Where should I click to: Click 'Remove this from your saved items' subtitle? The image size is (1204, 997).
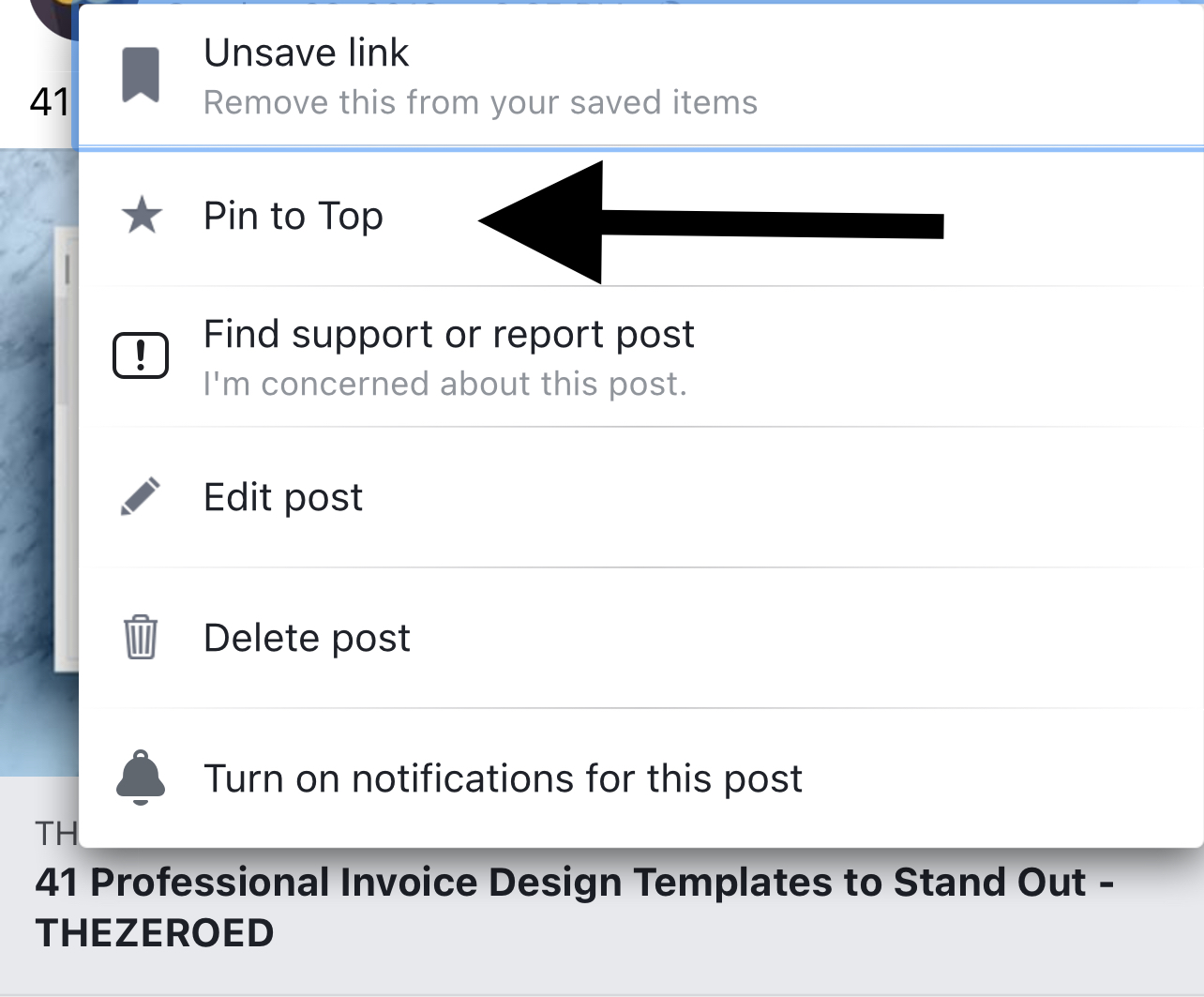click(x=480, y=102)
